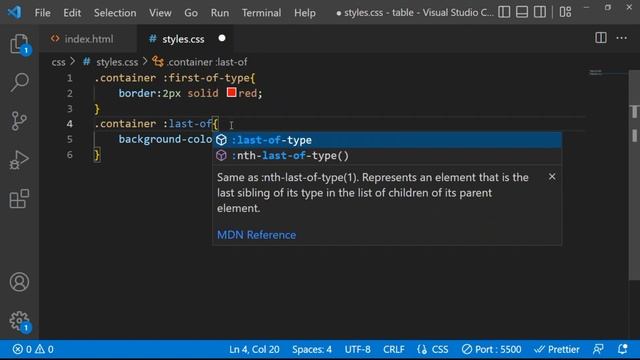Image resolution: width=640 pixels, height=360 pixels.
Task: Select the :nth-last-of-type() suggestion
Action: [387, 156]
